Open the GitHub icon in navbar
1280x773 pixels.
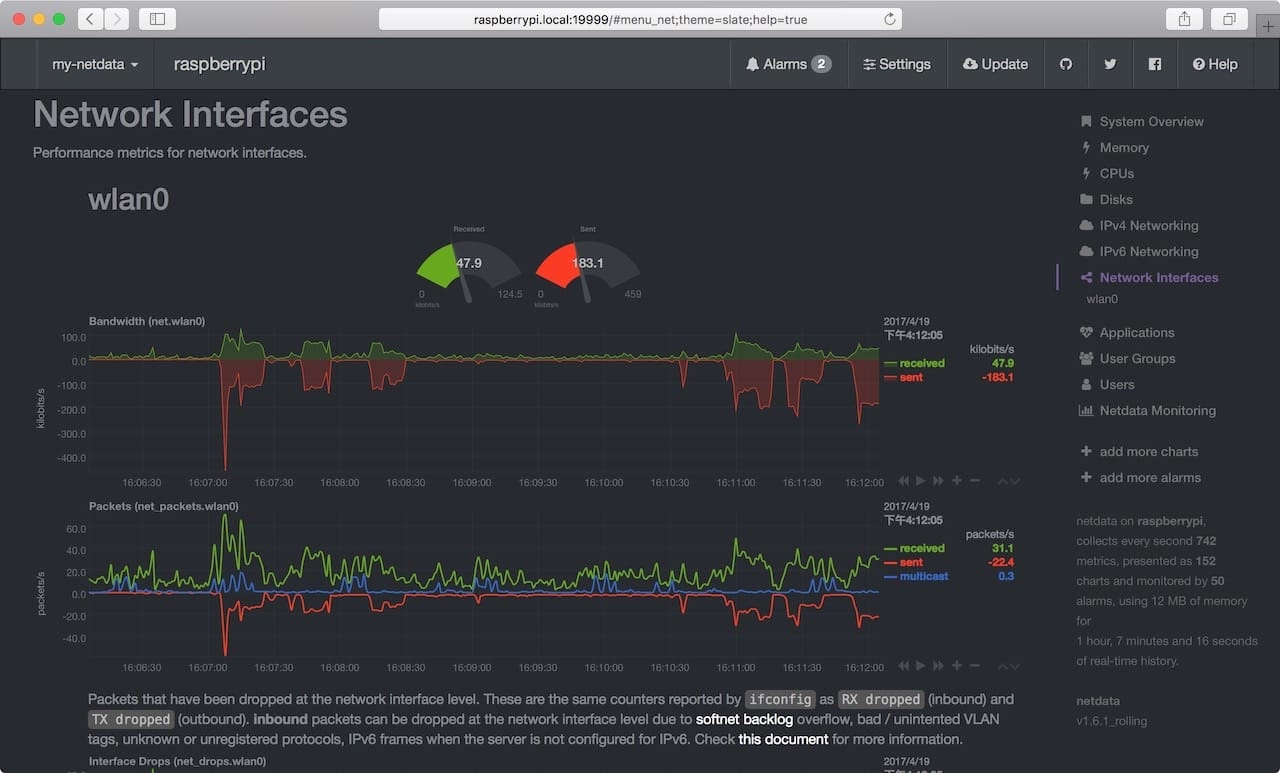tap(1066, 64)
